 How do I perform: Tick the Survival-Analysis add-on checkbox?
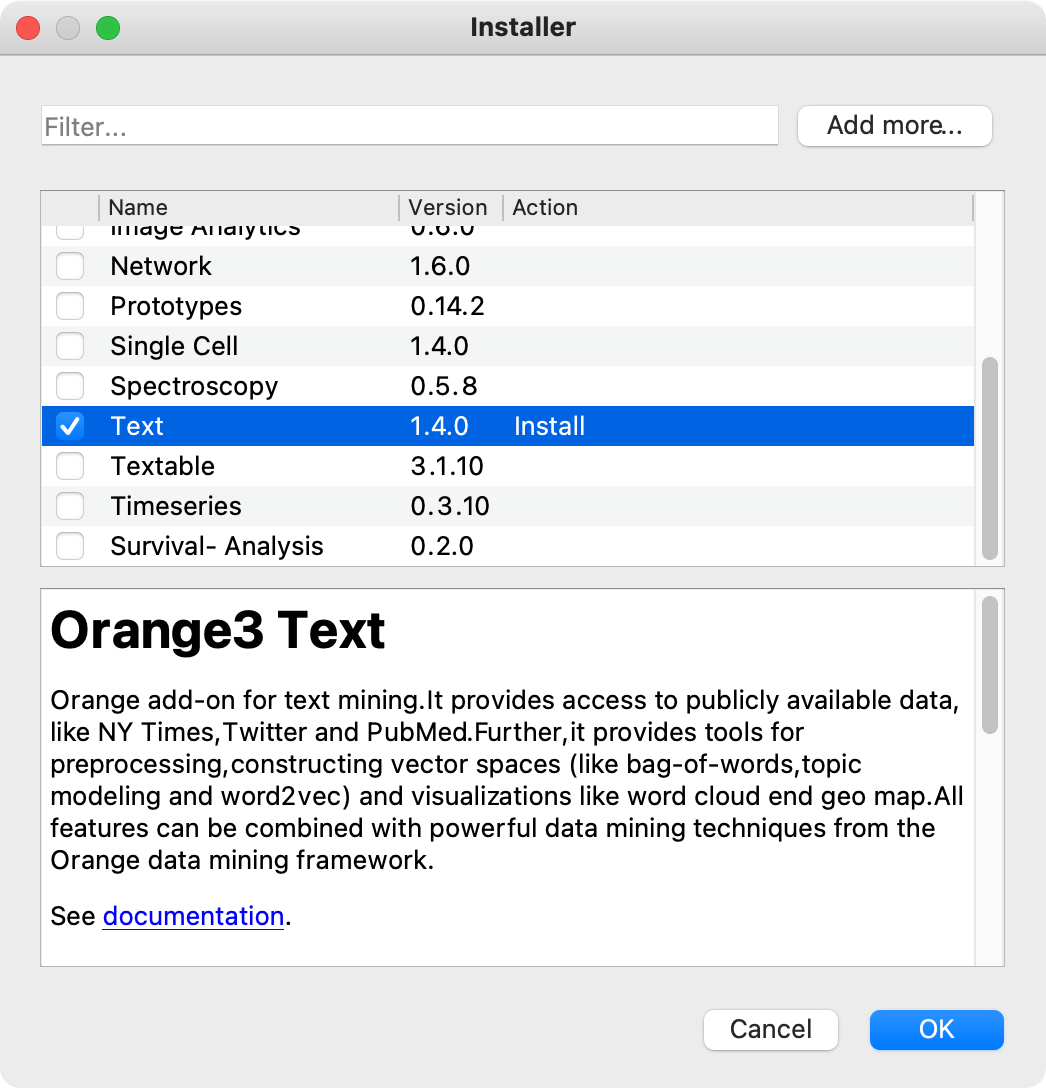(70, 546)
